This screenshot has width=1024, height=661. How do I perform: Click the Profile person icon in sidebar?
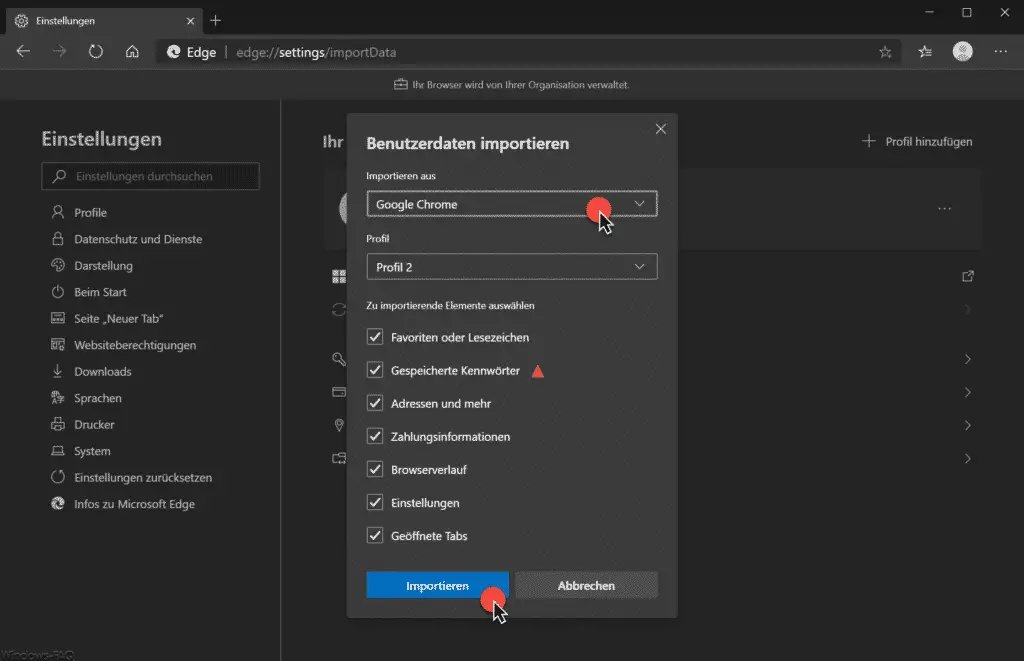58,212
